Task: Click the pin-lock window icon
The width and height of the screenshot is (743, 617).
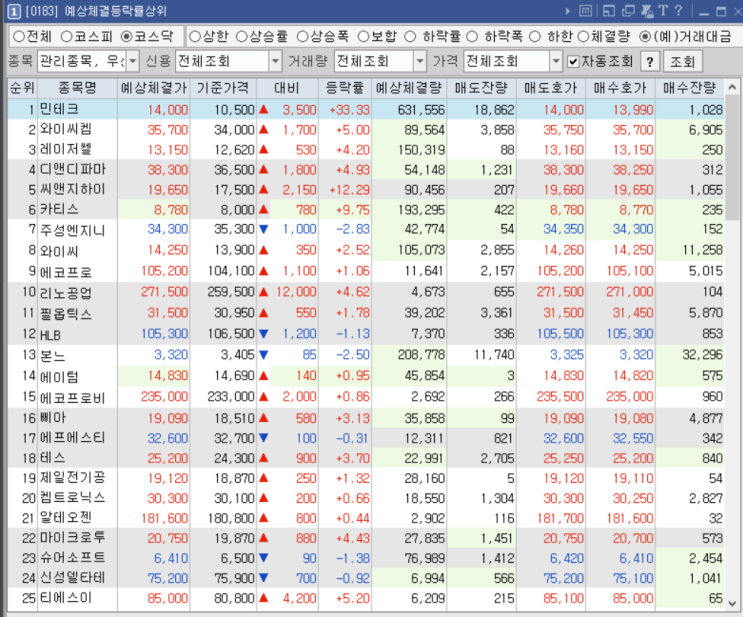Action: pos(647,11)
